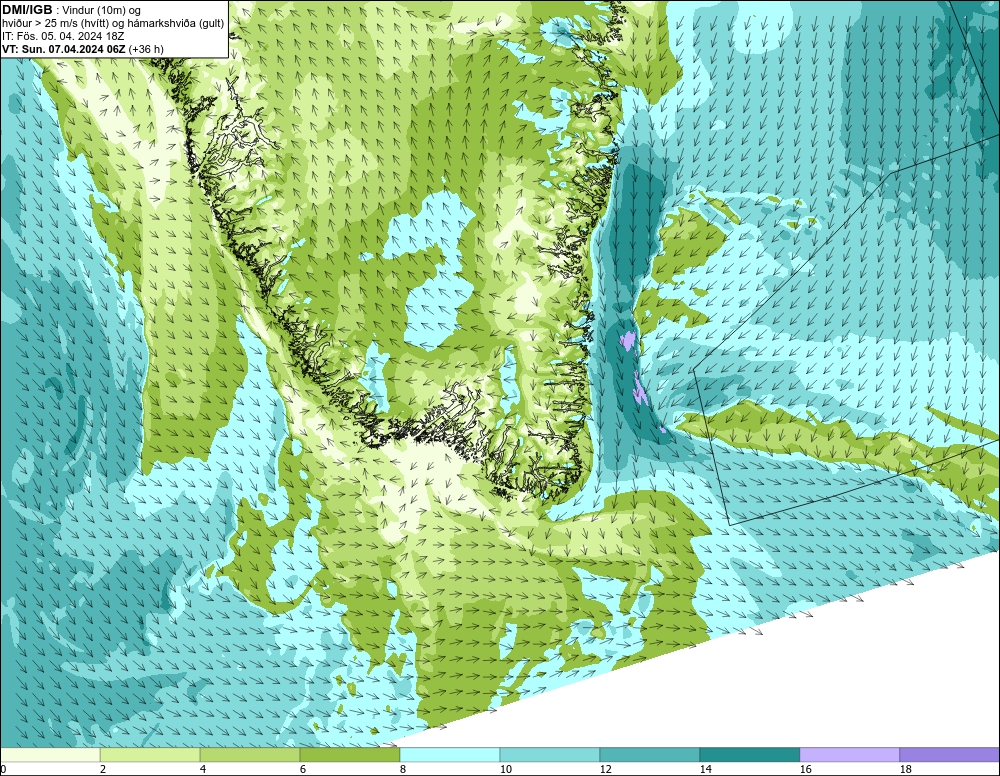The height and width of the screenshot is (776, 1000).
Task: Click the legend label '4'
Action: [x=203, y=769]
